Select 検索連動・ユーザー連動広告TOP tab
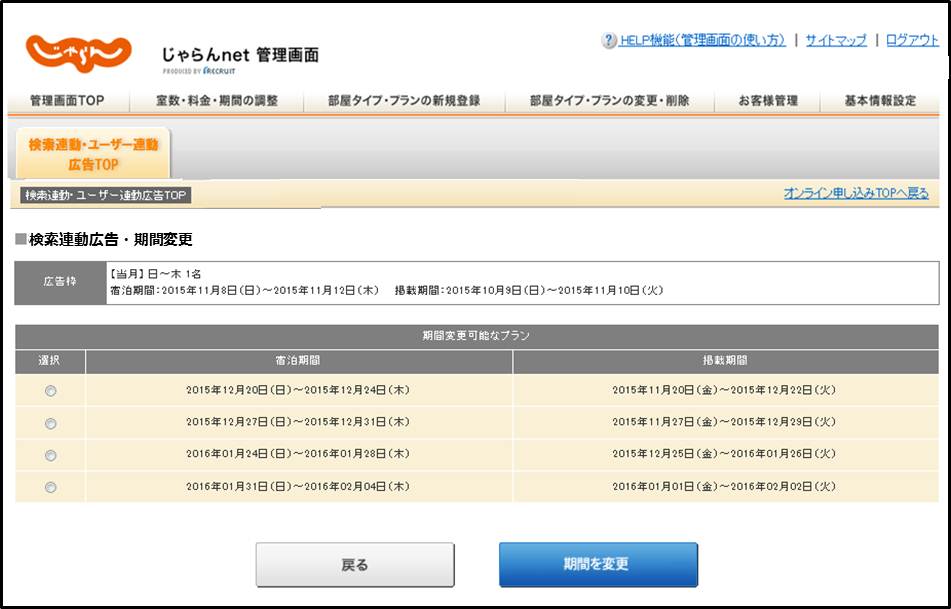This screenshot has height=609, width=951. coord(93,154)
